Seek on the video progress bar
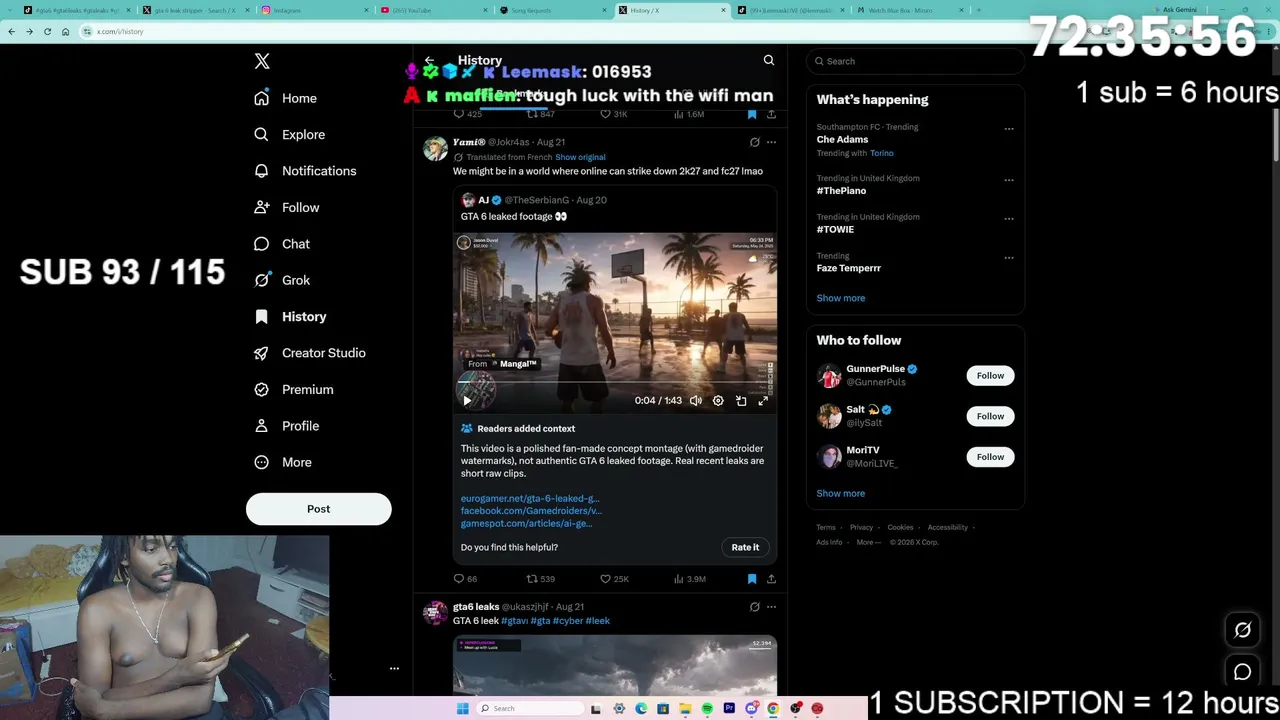This screenshot has width=1280, height=720. tap(614, 382)
